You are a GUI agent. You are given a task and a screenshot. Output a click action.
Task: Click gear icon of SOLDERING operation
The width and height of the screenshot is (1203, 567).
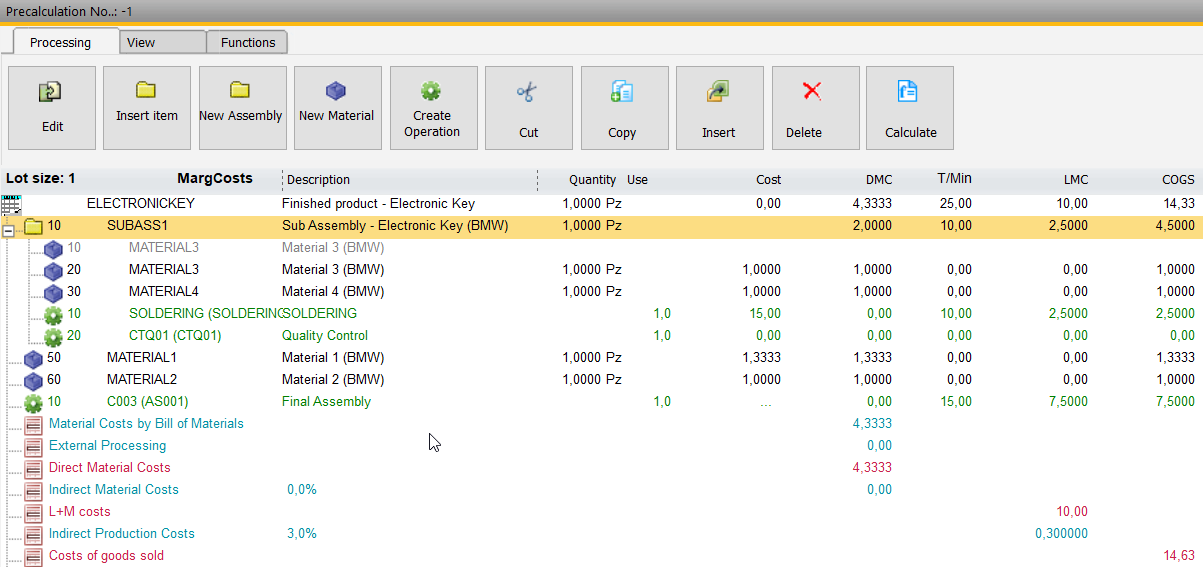pyautogui.click(x=53, y=315)
